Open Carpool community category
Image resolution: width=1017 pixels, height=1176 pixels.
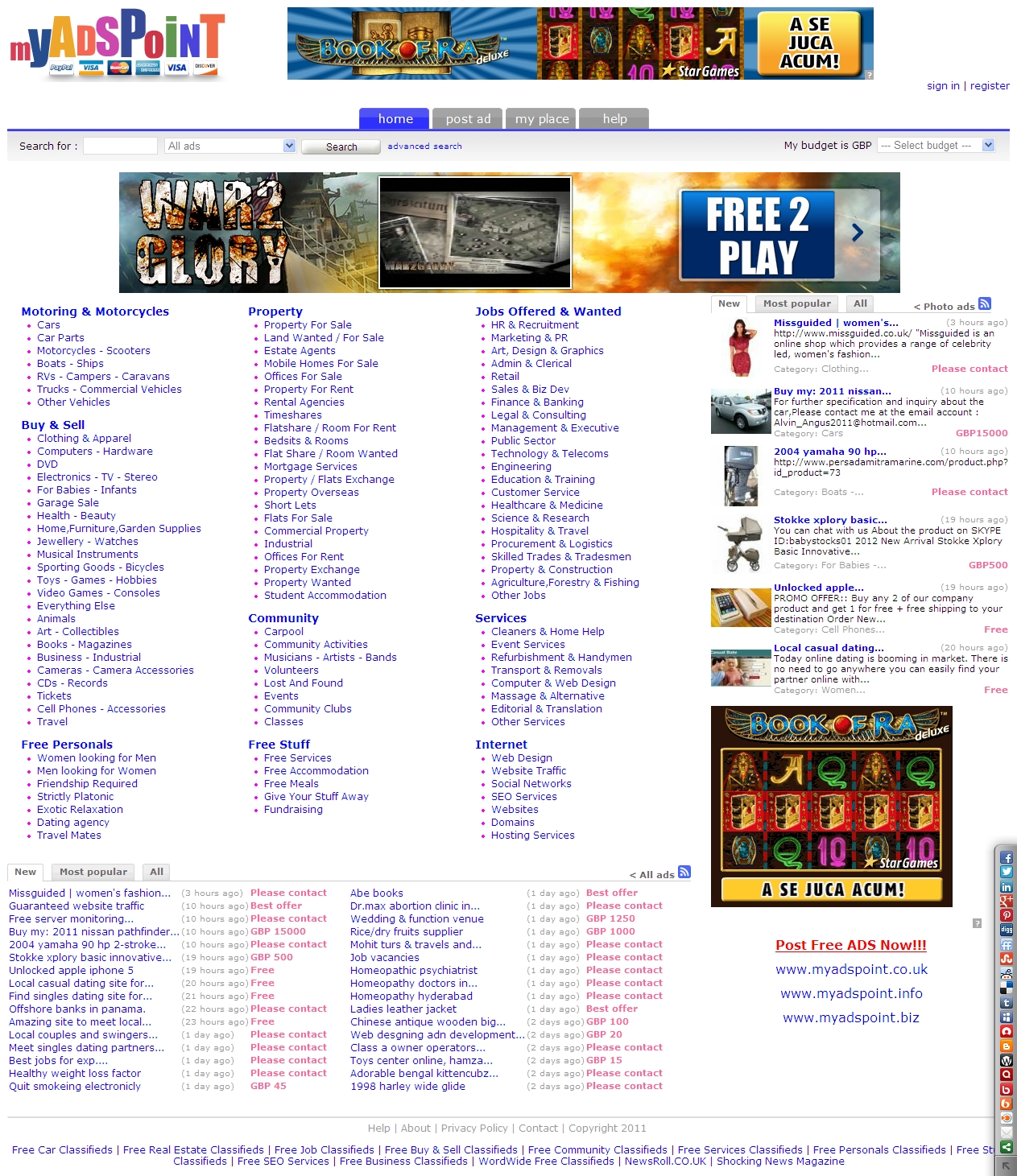pos(283,631)
